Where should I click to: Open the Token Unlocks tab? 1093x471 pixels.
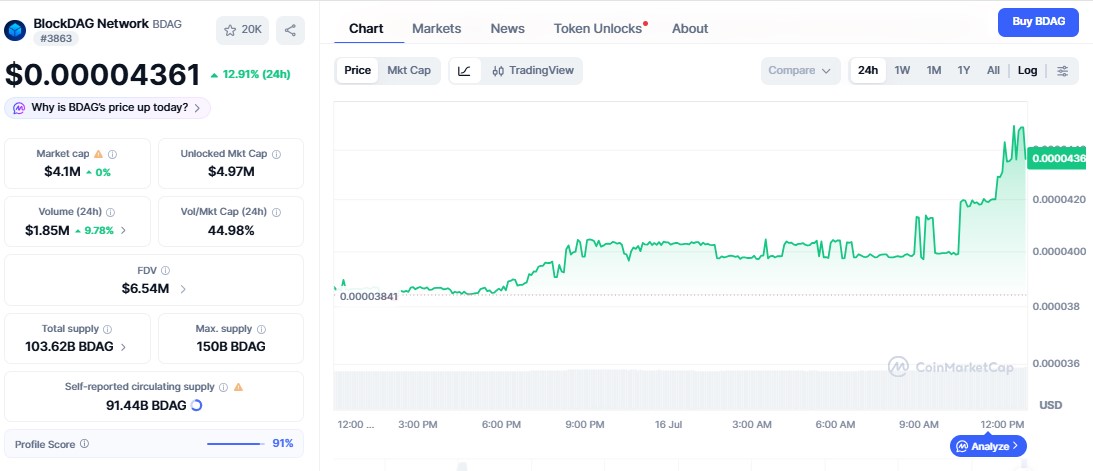pyautogui.click(x=598, y=29)
